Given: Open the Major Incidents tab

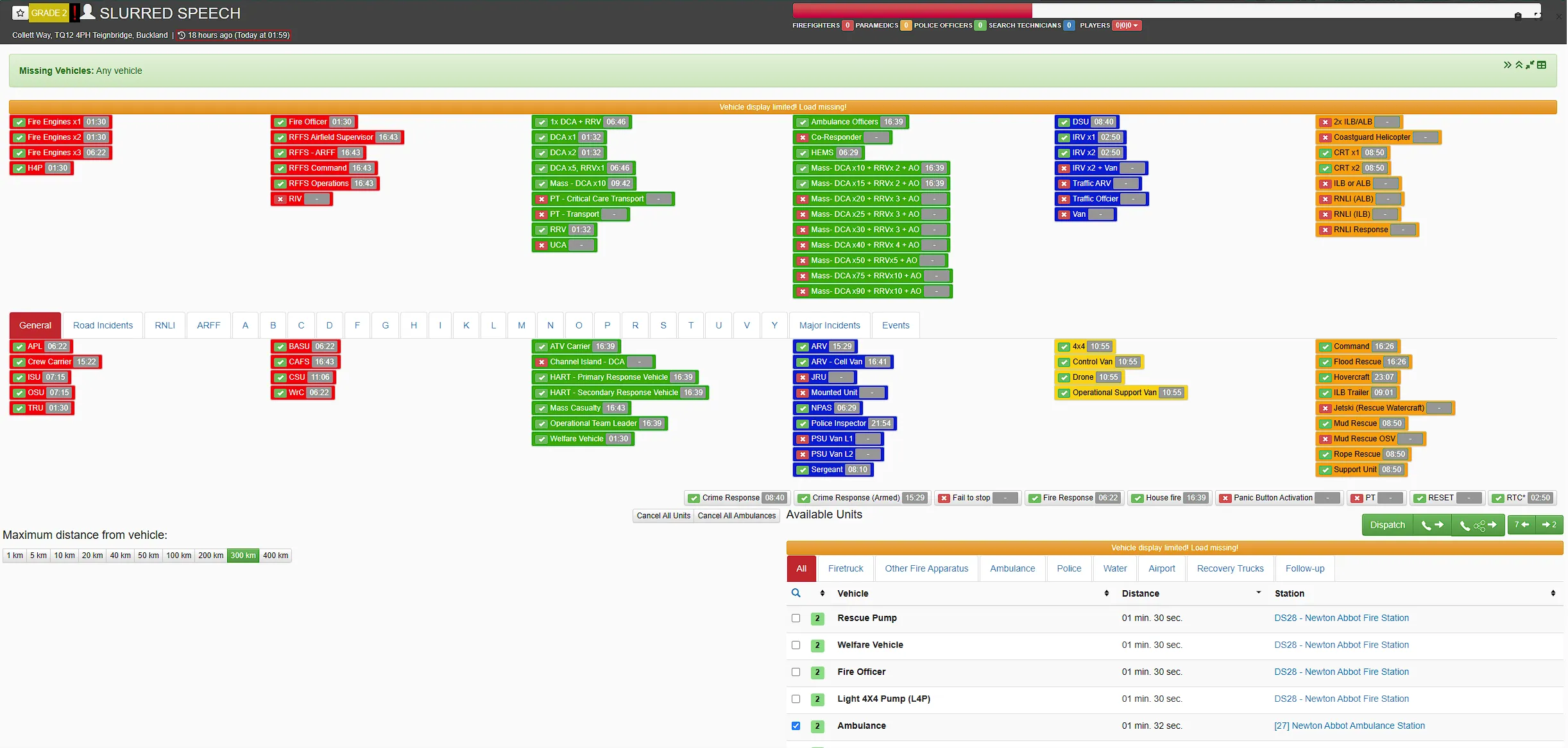Looking at the screenshot, I should click(x=830, y=325).
